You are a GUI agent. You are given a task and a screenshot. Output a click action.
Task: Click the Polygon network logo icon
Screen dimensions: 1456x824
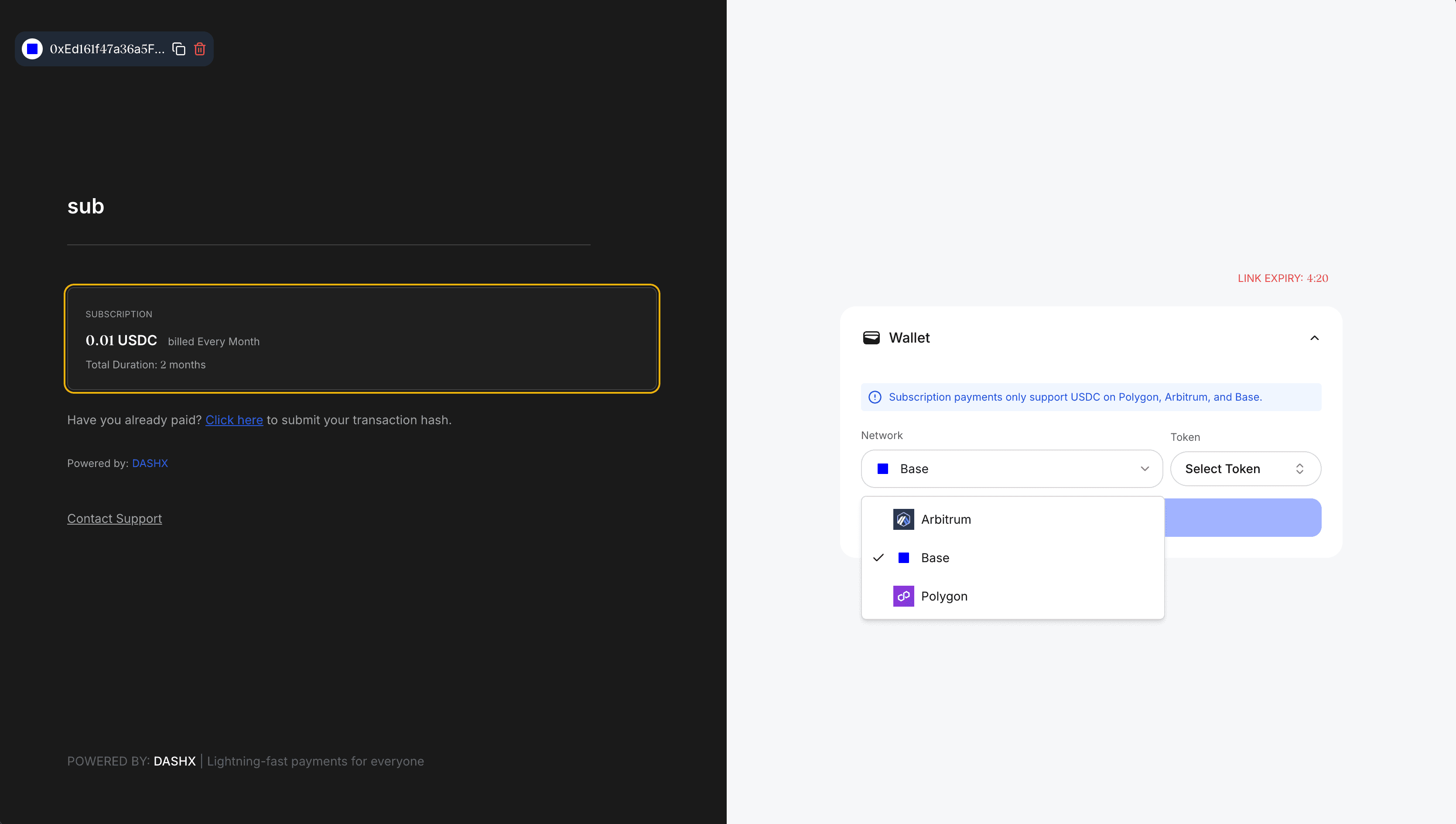(x=903, y=596)
